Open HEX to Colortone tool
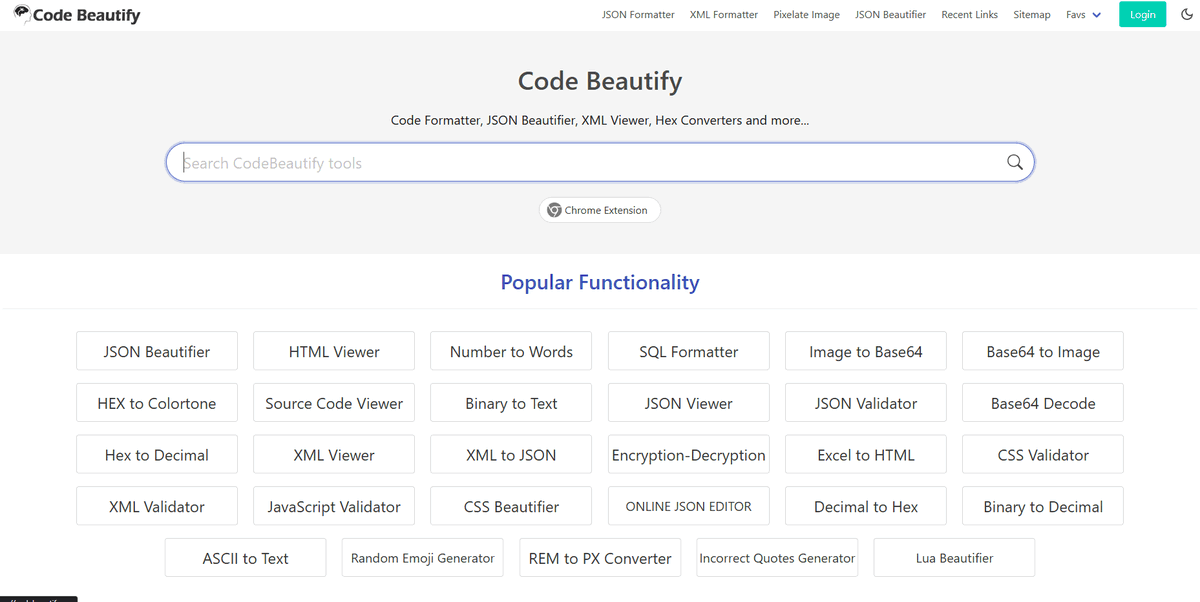Image resolution: width=1200 pixels, height=602 pixels. pos(157,403)
